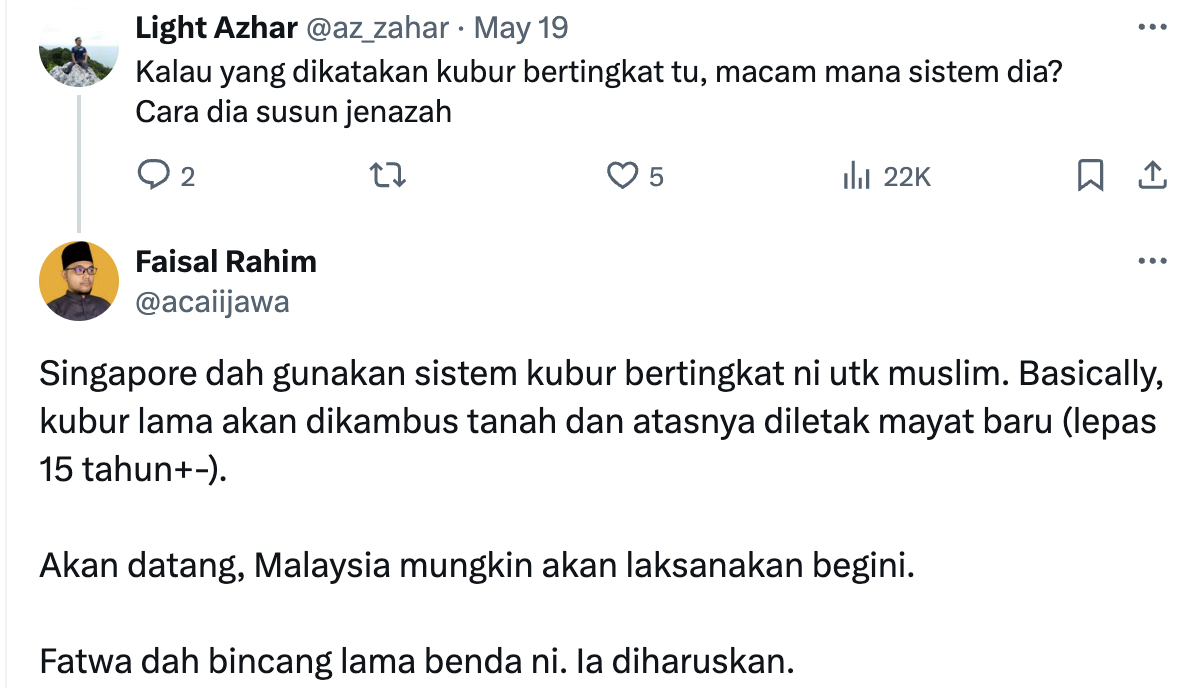This screenshot has width=1200, height=688.
Task: Click the Light Azhar display name
Action: click(216, 28)
